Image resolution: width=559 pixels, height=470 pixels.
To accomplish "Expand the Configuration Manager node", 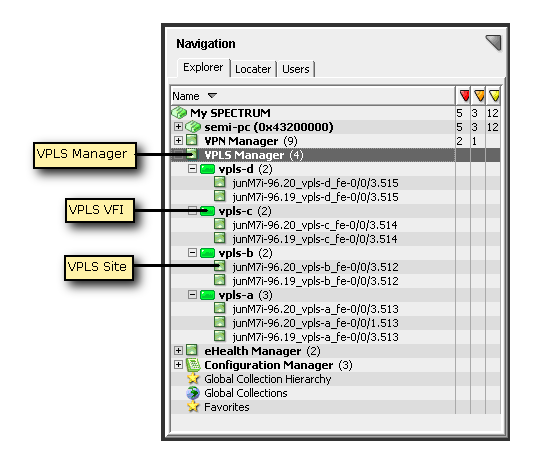I will [178, 364].
